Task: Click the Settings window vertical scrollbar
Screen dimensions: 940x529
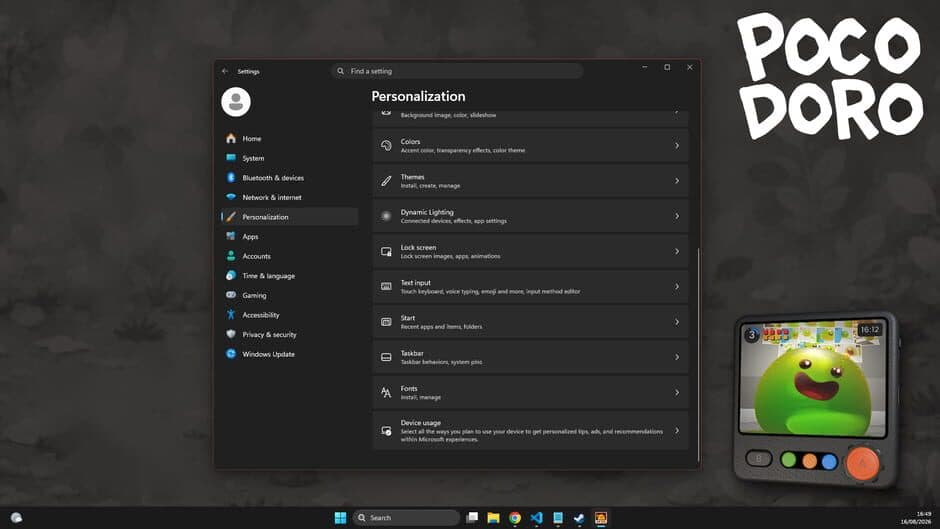Action: [698, 354]
